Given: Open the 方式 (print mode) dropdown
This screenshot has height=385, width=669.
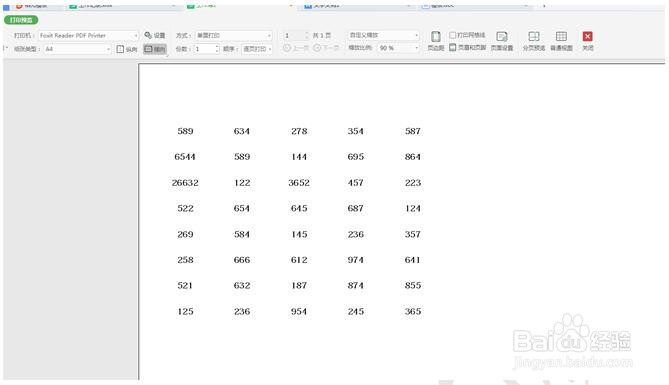Looking at the screenshot, I should [x=233, y=35].
